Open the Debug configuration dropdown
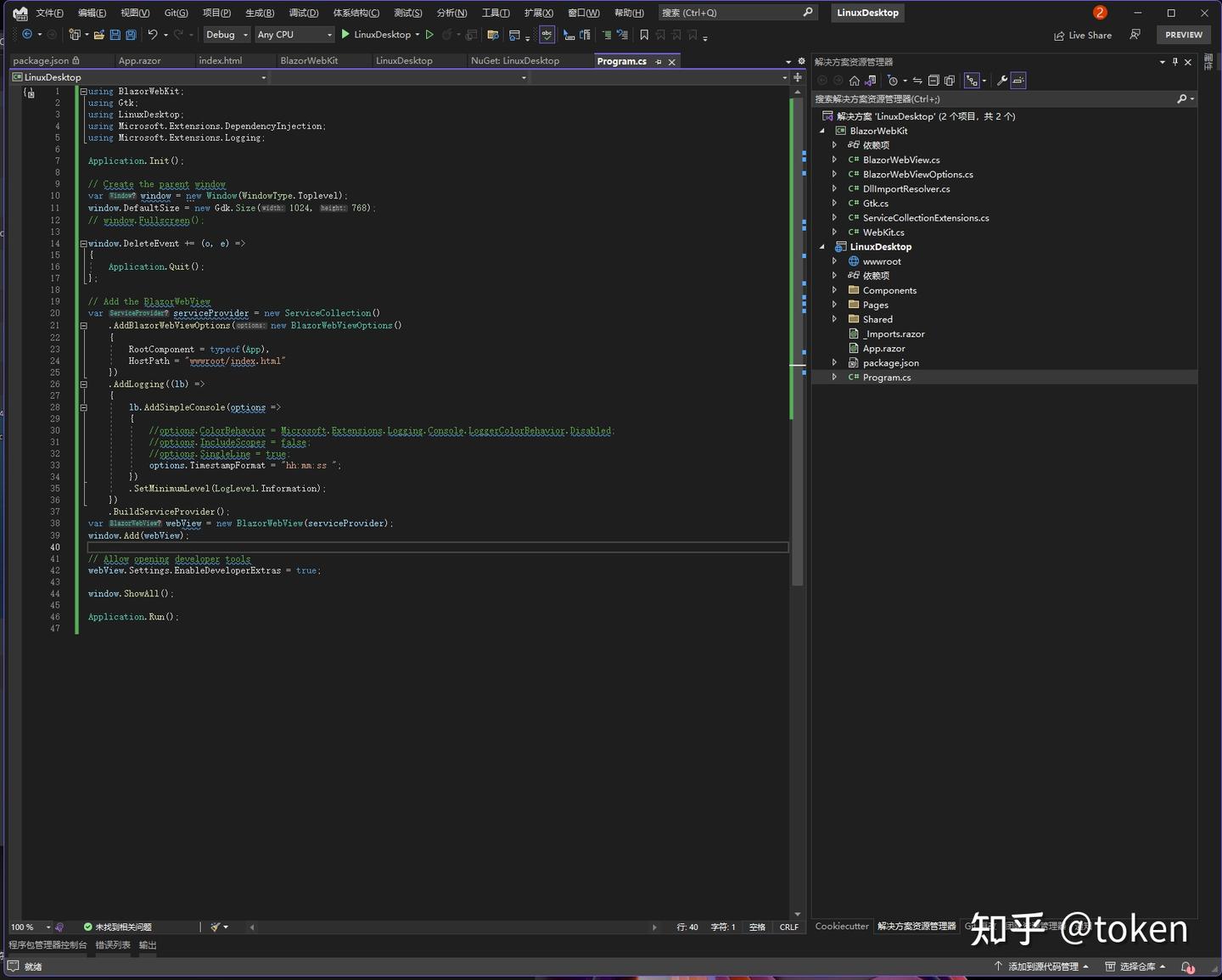This screenshot has width=1222, height=980. point(226,35)
